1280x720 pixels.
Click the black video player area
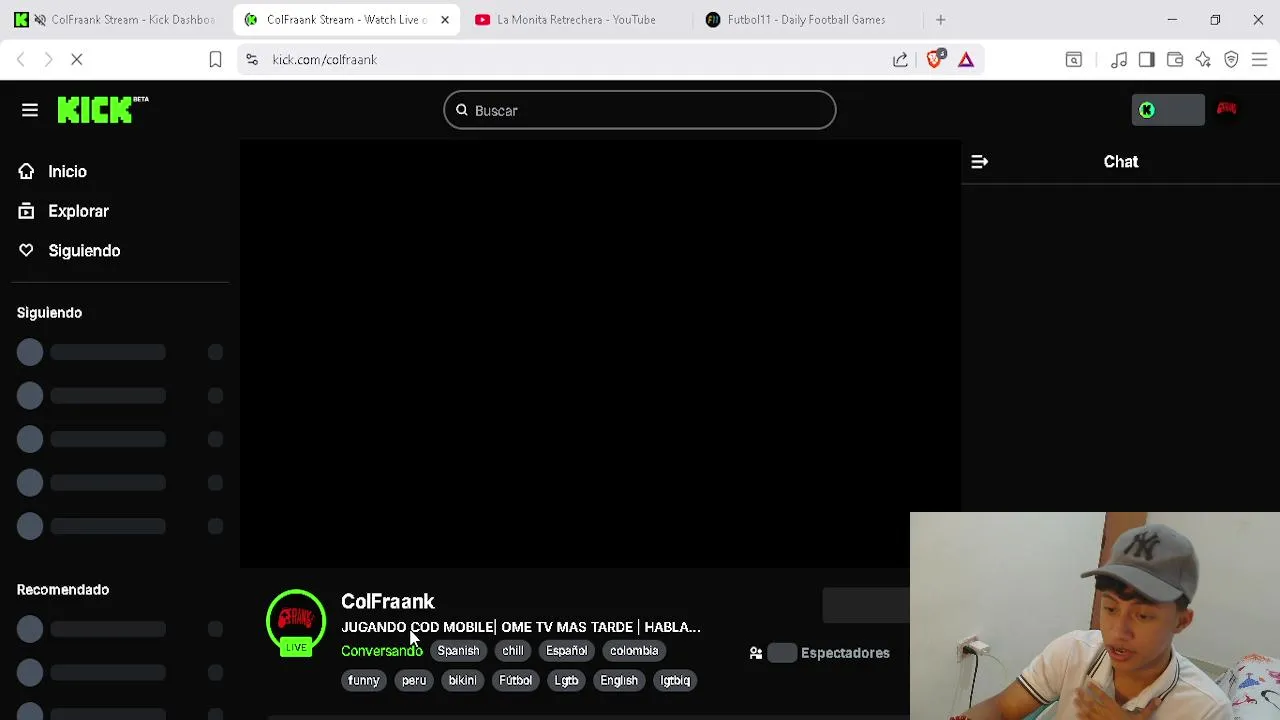tap(600, 354)
